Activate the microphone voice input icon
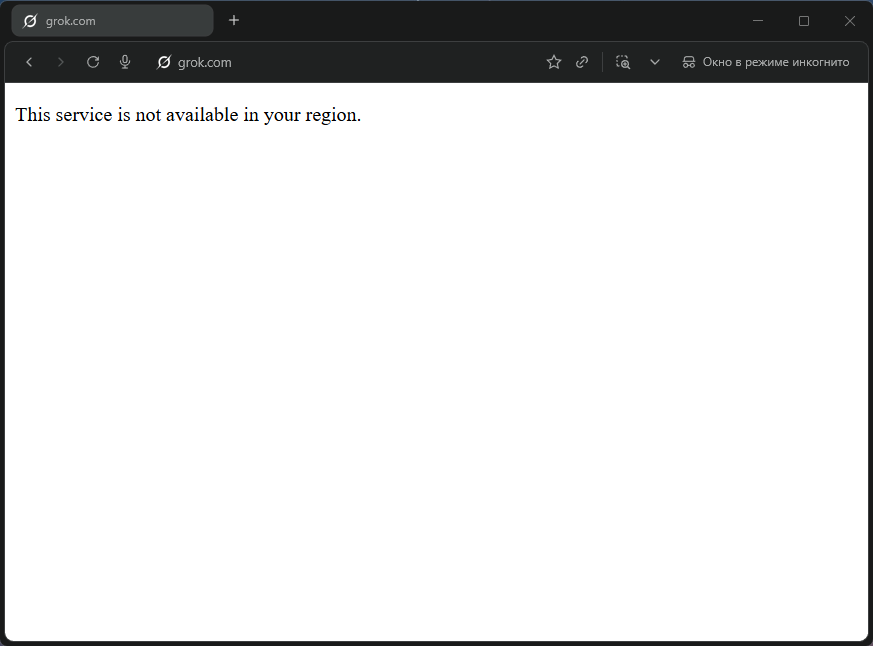 click(x=125, y=62)
